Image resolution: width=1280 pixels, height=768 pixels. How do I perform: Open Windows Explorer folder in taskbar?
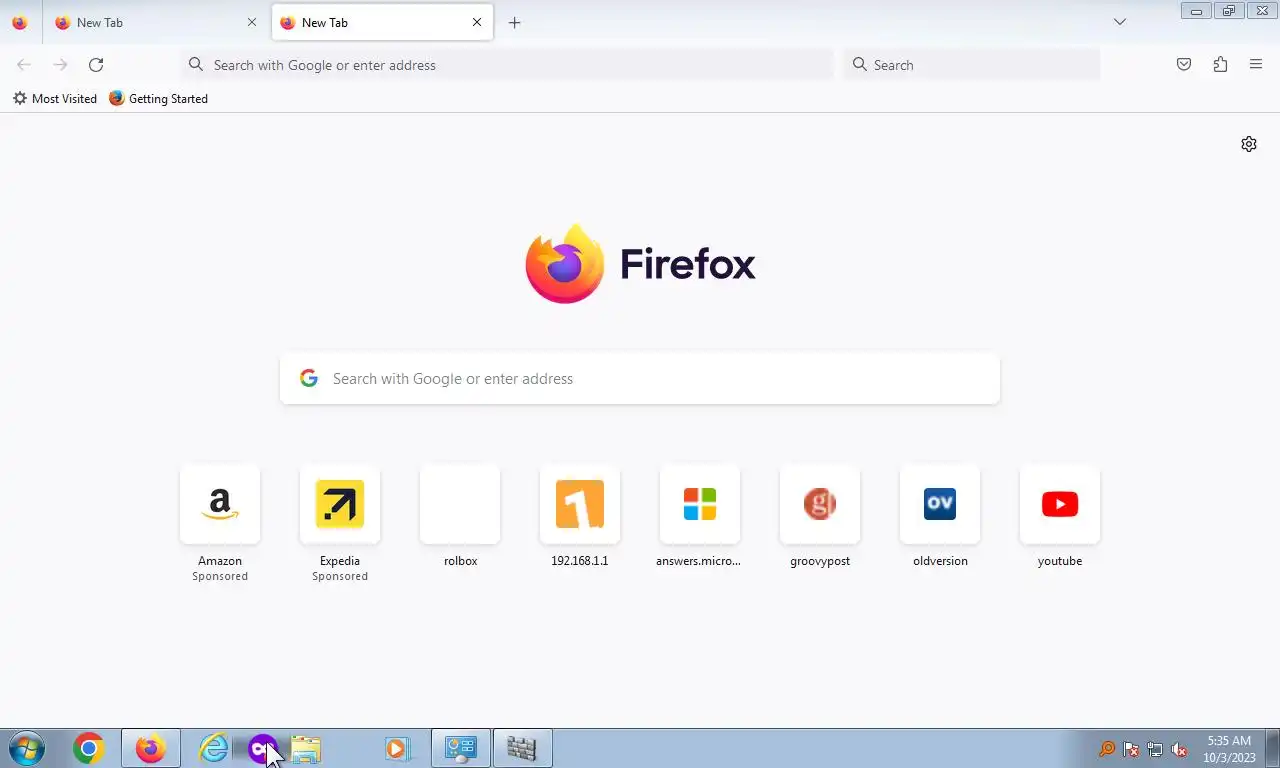coord(306,748)
